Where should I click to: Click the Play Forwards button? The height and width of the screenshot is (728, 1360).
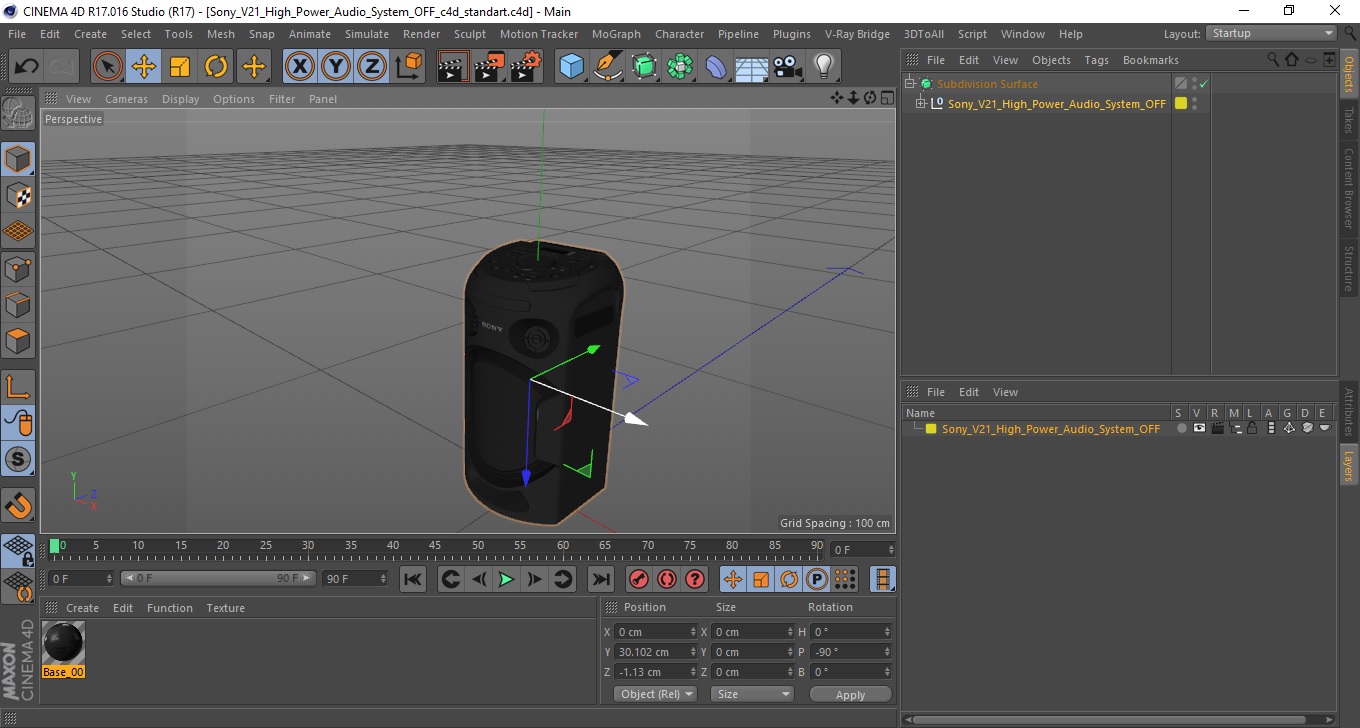[x=507, y=579]
